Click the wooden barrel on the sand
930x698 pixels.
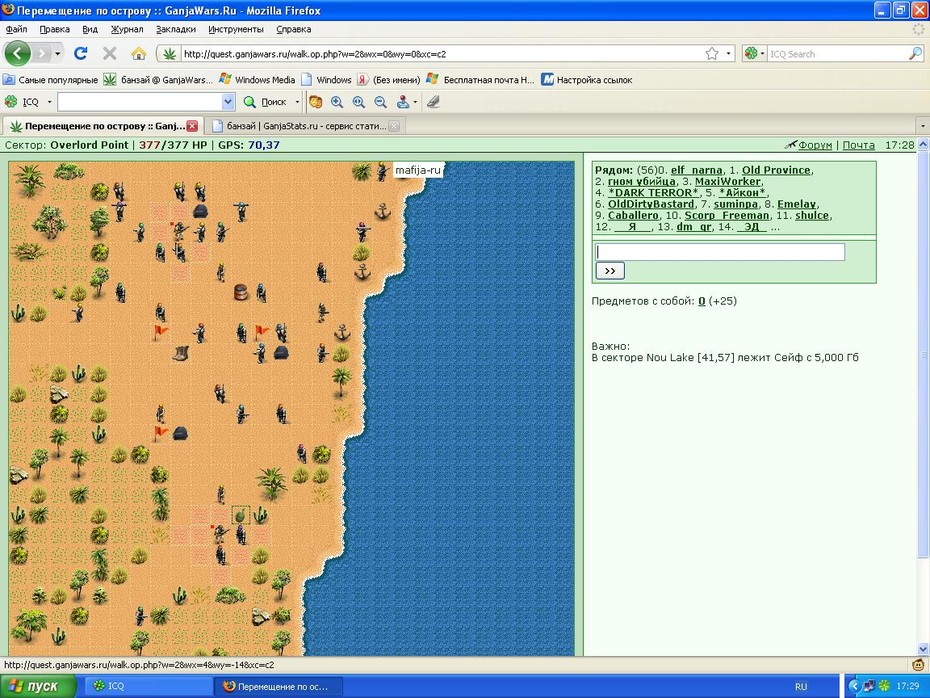pyautogui.click(x=240, y=292)
